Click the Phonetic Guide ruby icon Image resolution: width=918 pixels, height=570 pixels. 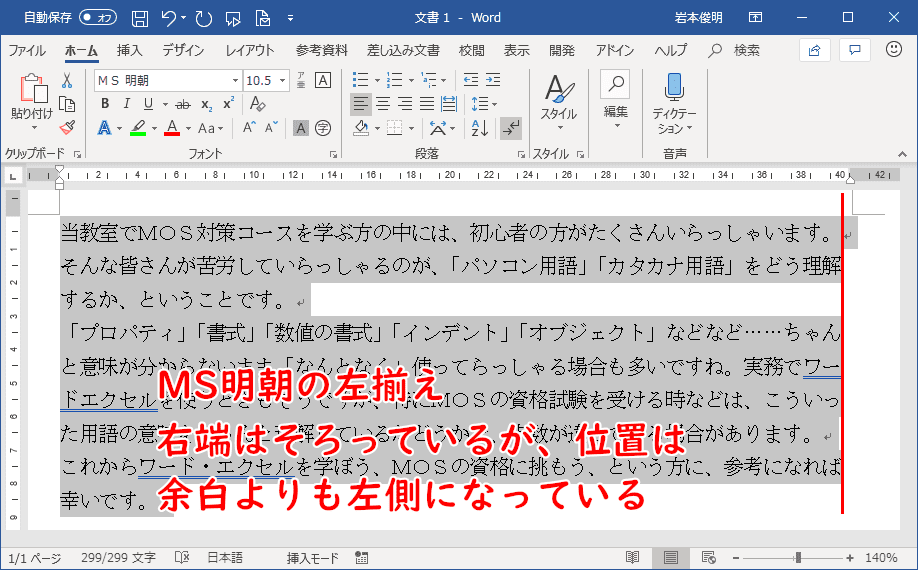point(301,80)
